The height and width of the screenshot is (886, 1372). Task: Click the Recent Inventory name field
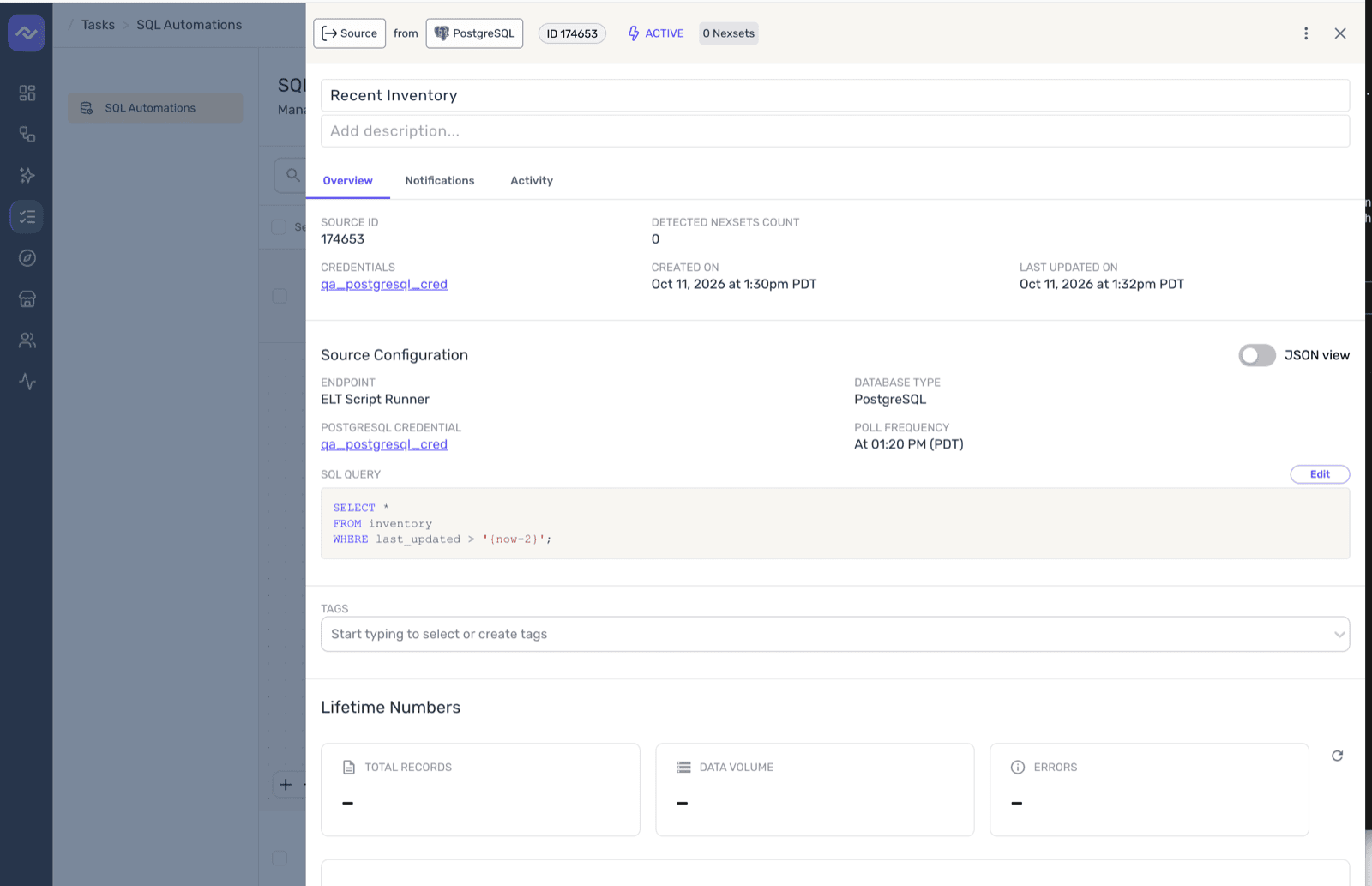click(835, 95)
